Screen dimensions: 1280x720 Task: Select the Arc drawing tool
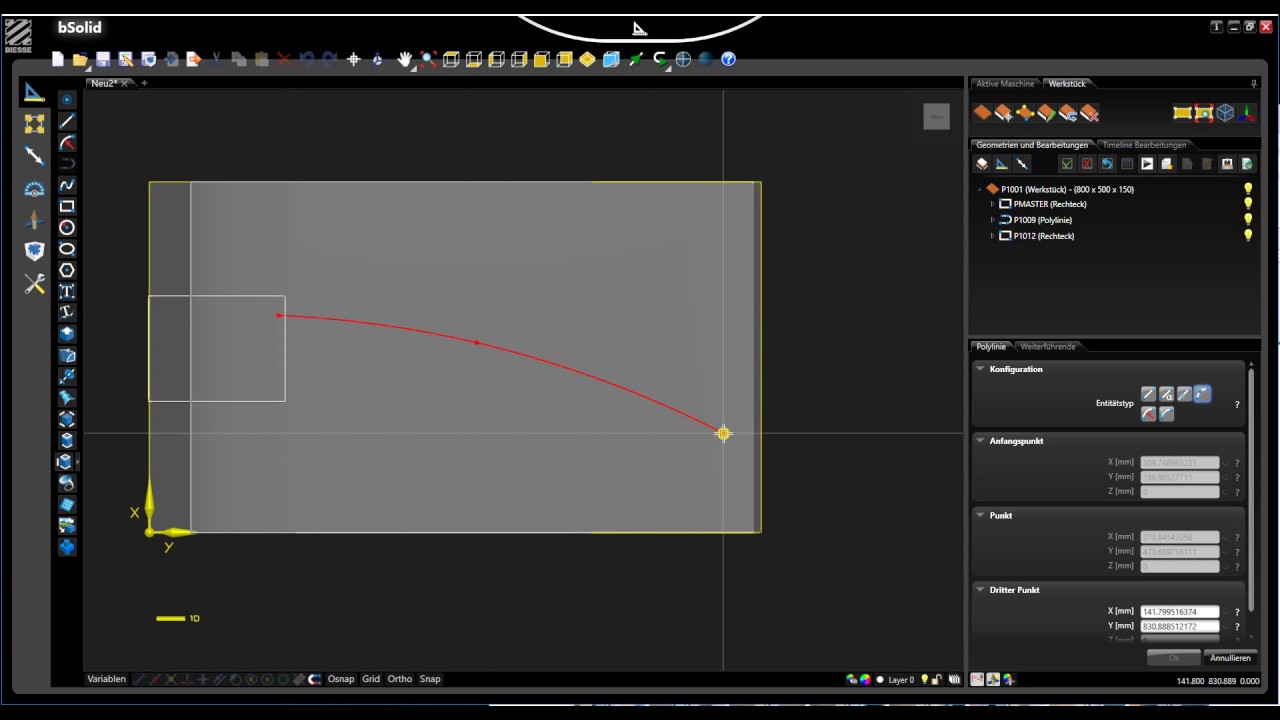pyautogui.click(x=67, y=142)
